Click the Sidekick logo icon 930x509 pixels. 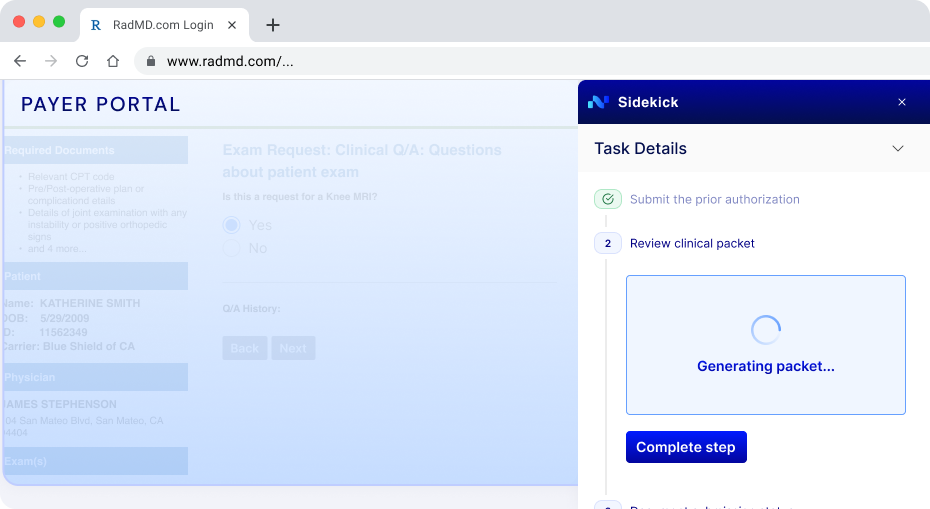tap(598, 102)
